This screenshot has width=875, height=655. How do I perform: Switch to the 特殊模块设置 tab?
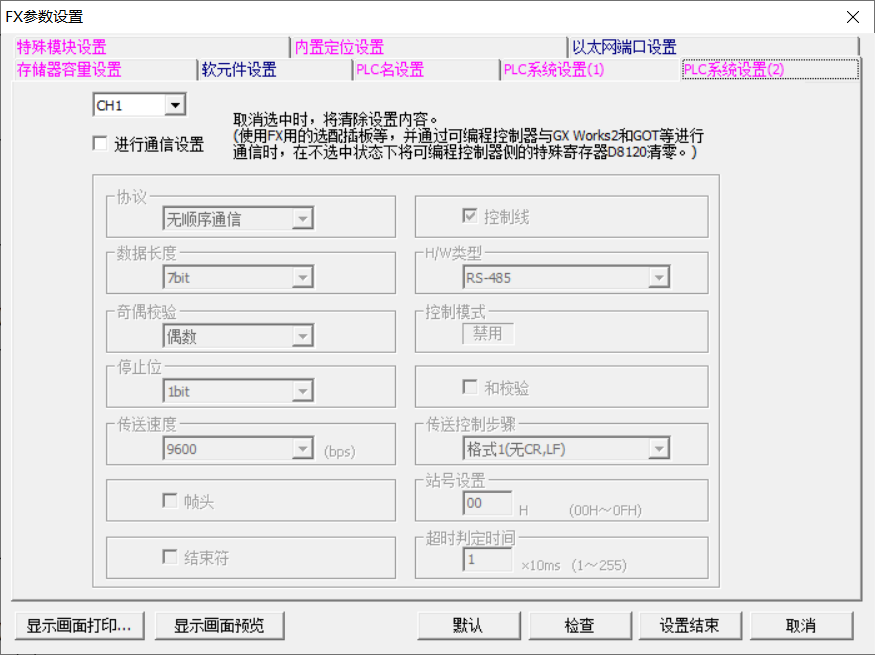[62, 47]
